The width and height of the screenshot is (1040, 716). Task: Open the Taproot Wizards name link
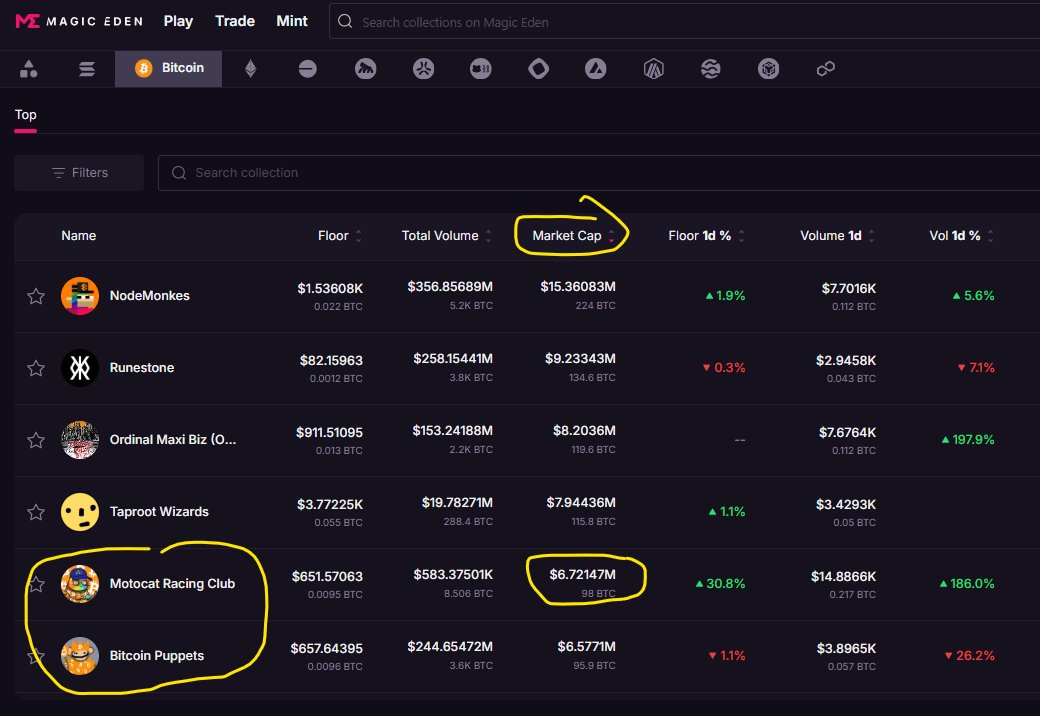pos(159,512)
